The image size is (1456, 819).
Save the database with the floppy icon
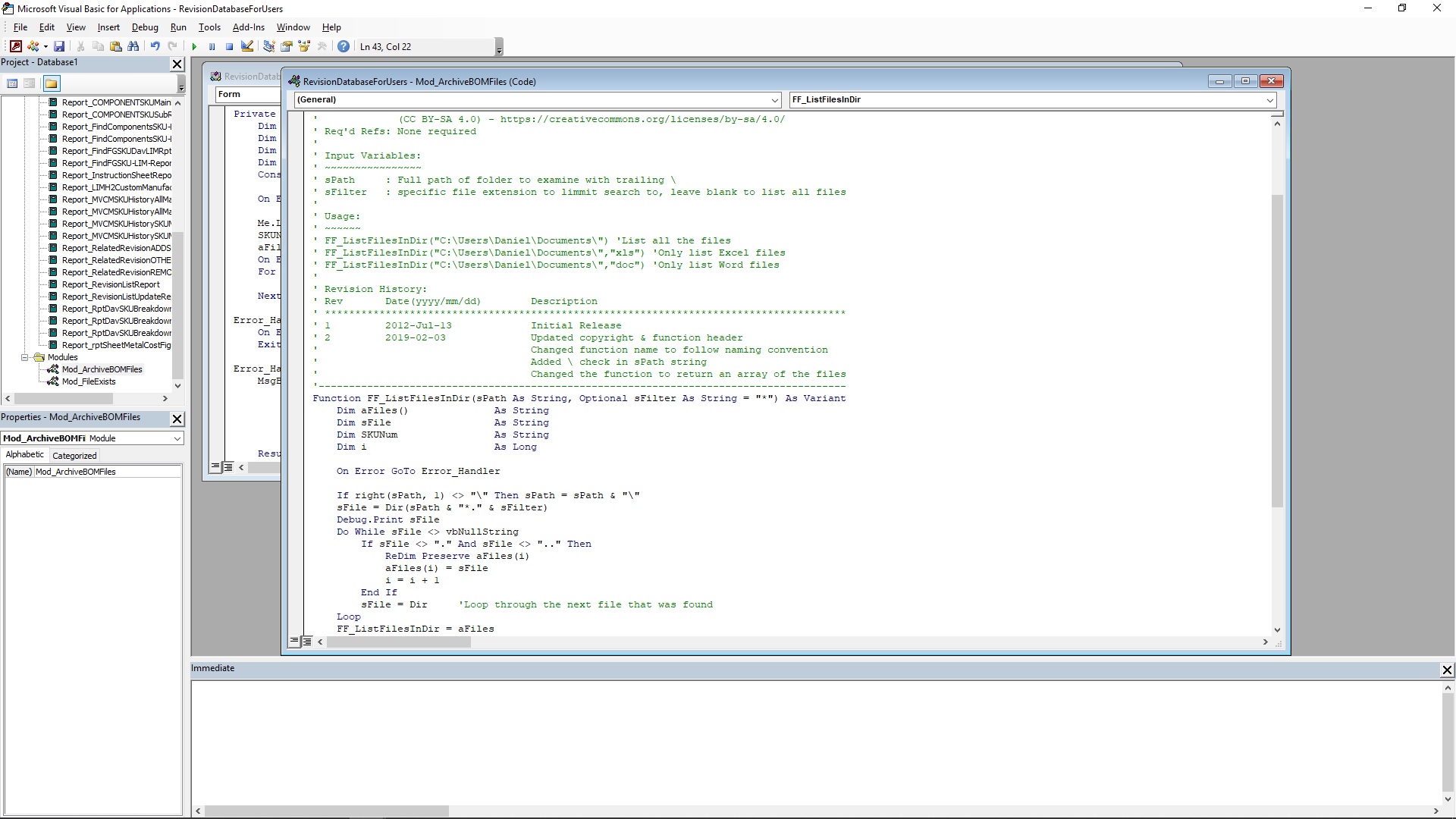pos(59,47)
